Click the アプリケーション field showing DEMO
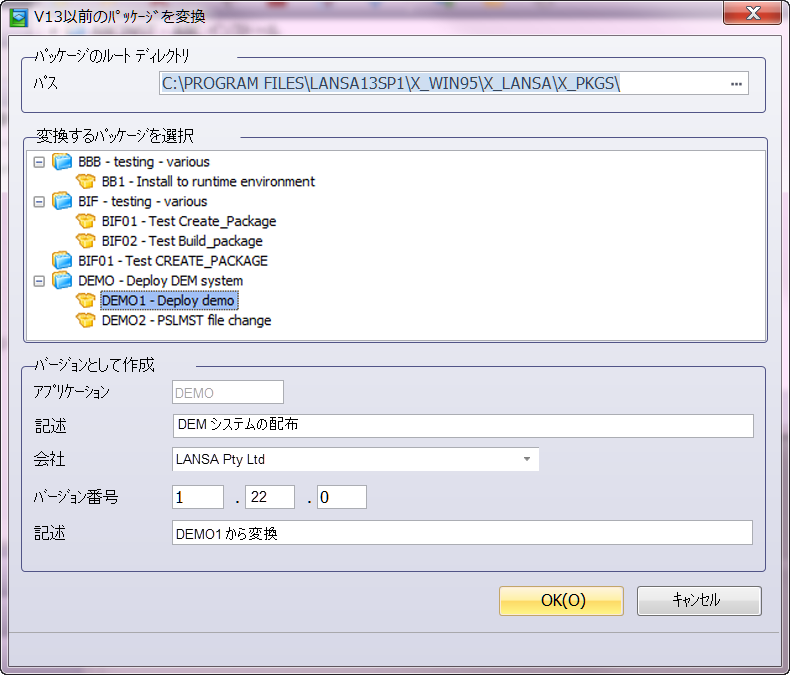This screenshot has width=790, height=675. pos(228,392)
